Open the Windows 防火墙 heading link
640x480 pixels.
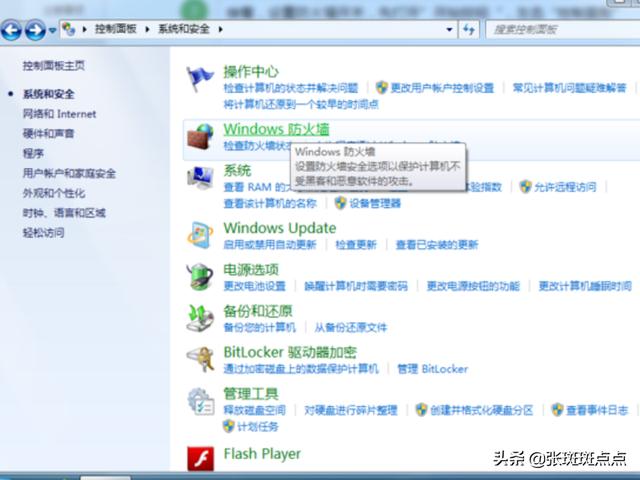(276, 129)
